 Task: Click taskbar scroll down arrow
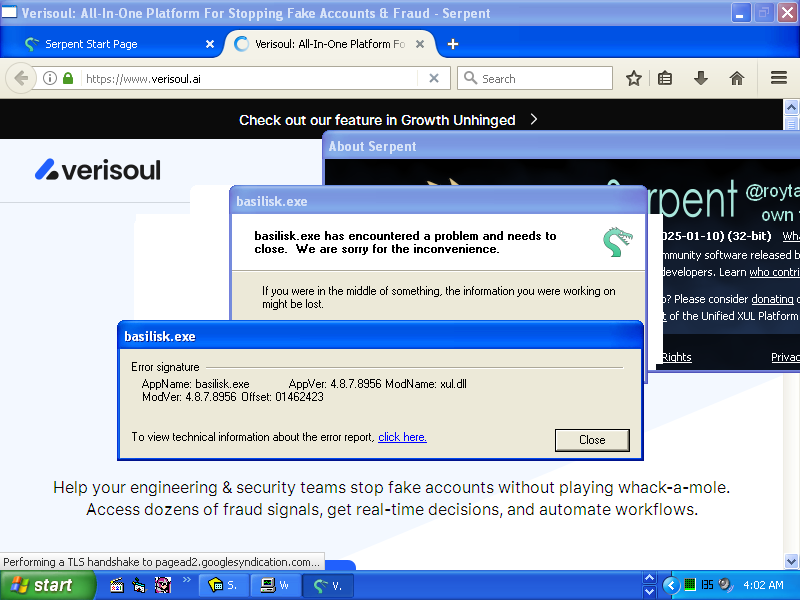[649, 592]
